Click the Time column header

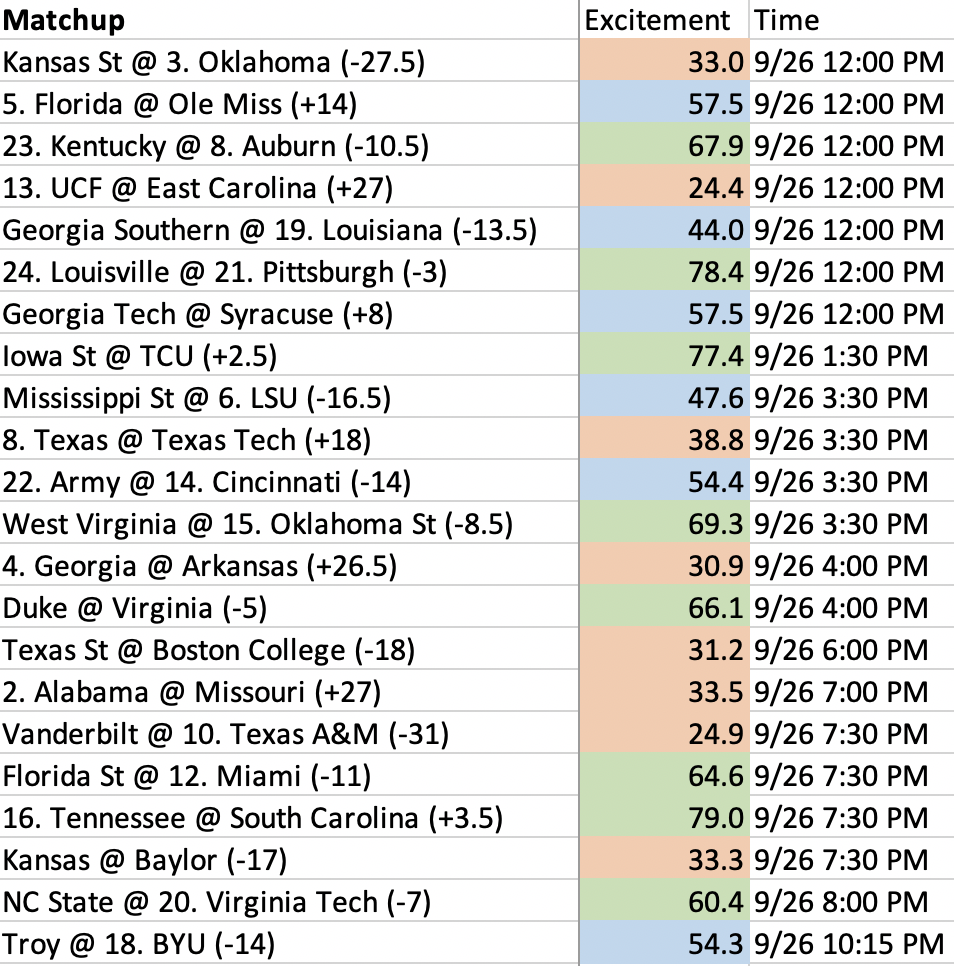[x=852, y=20]
